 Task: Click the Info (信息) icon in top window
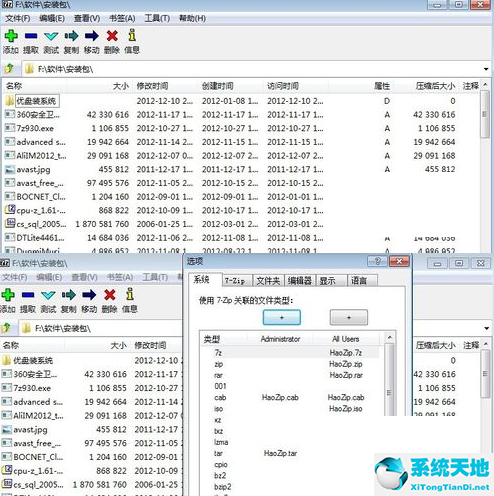point(132,35)
